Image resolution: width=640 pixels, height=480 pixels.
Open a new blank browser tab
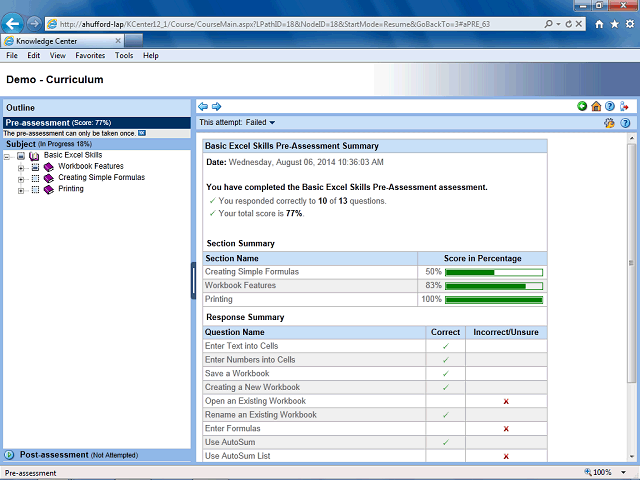134,41
